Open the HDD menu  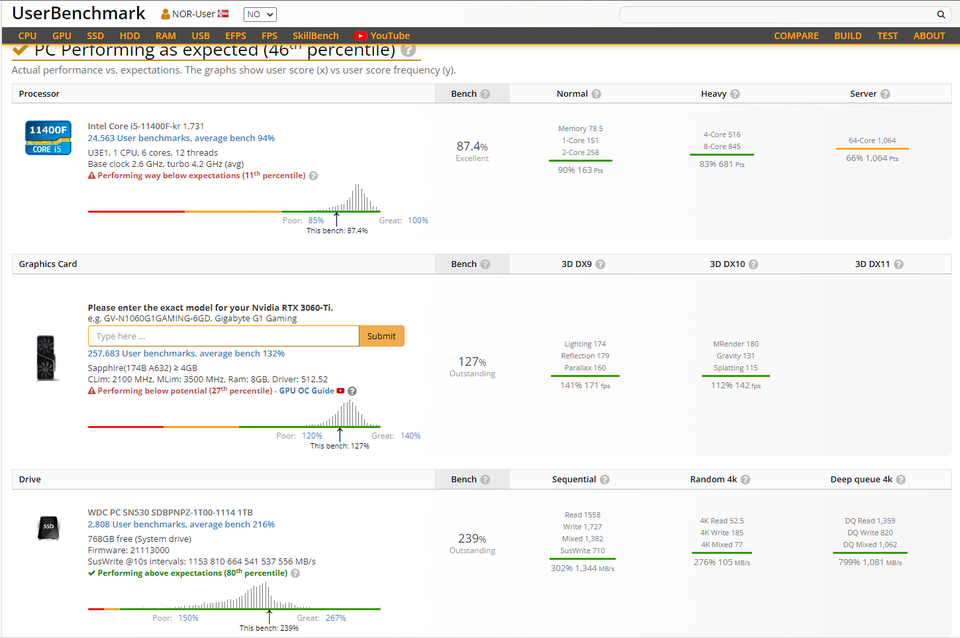point(130,36)
